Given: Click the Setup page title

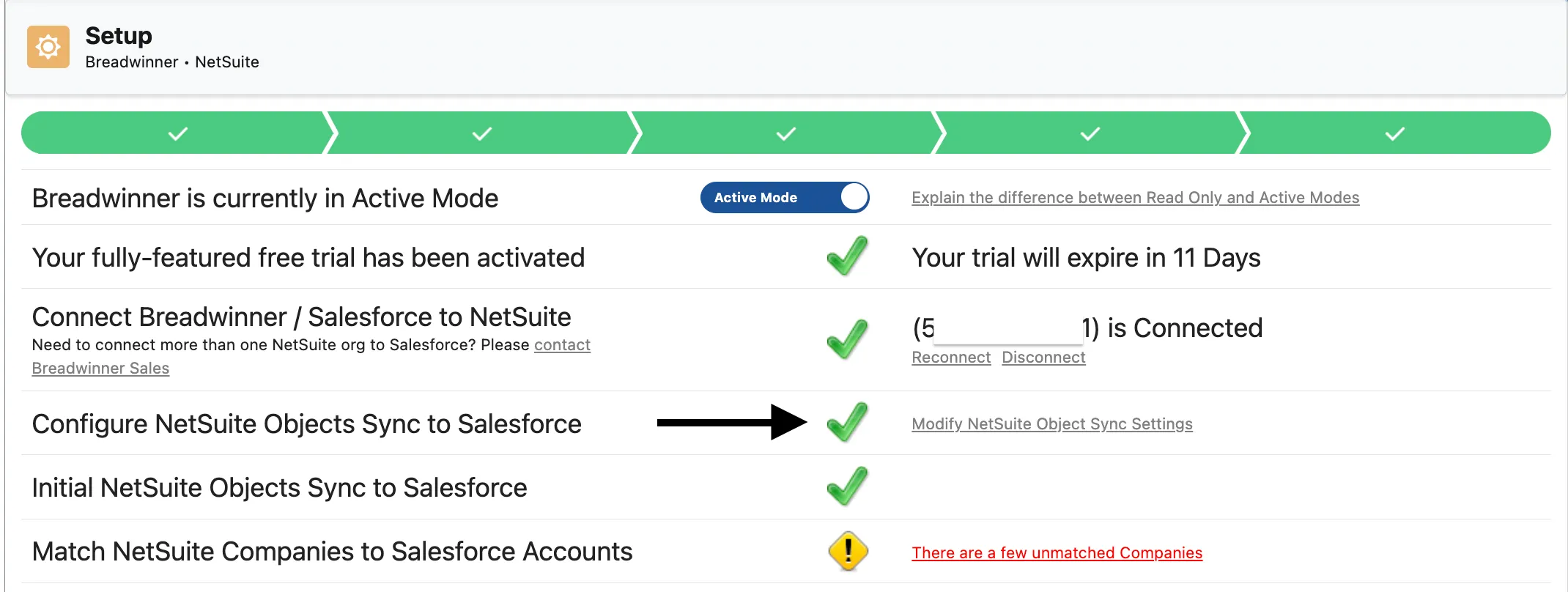Looking at the screenshot, I should [119, 36].
